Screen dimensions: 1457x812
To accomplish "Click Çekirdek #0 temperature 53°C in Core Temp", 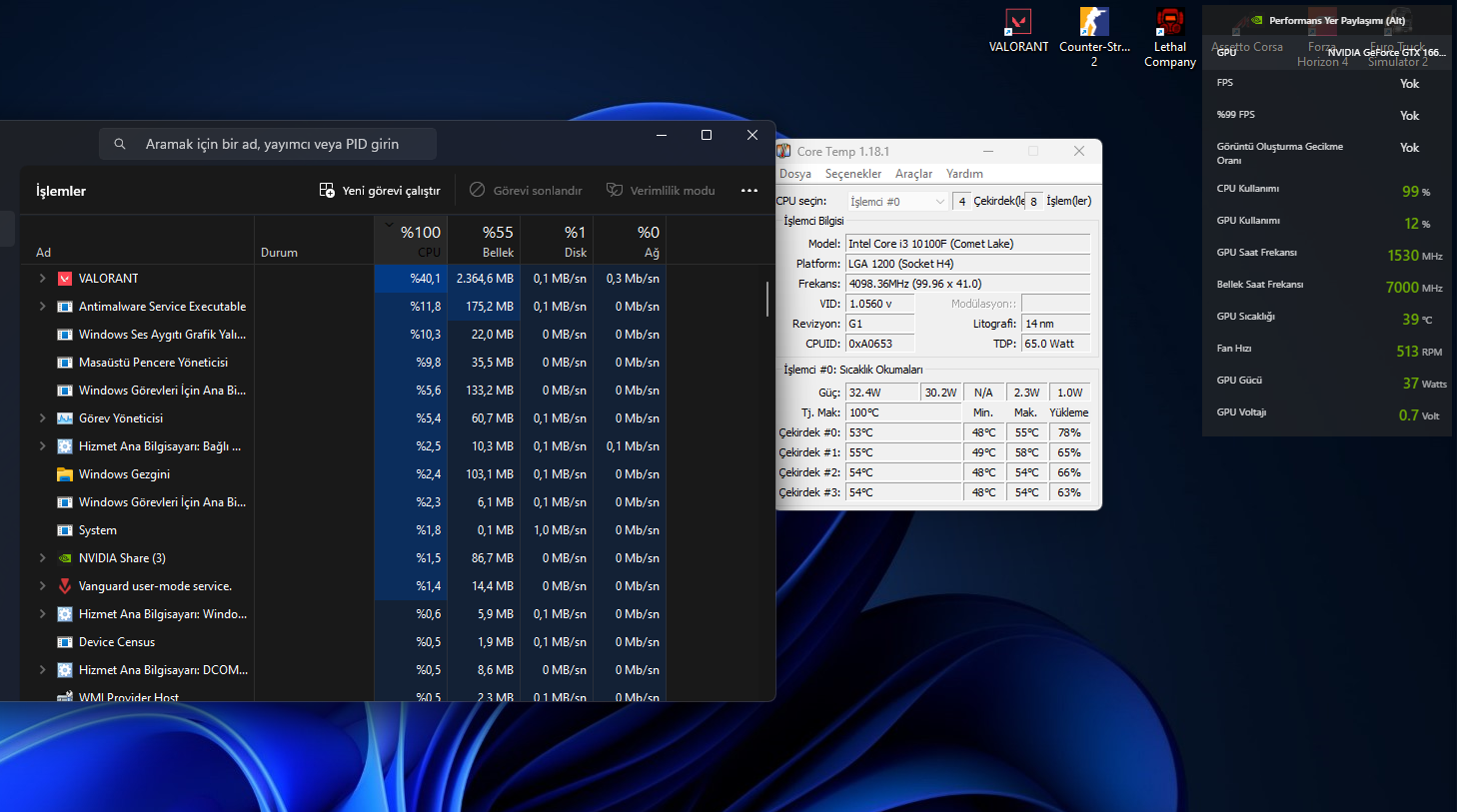I will (903, 432).
